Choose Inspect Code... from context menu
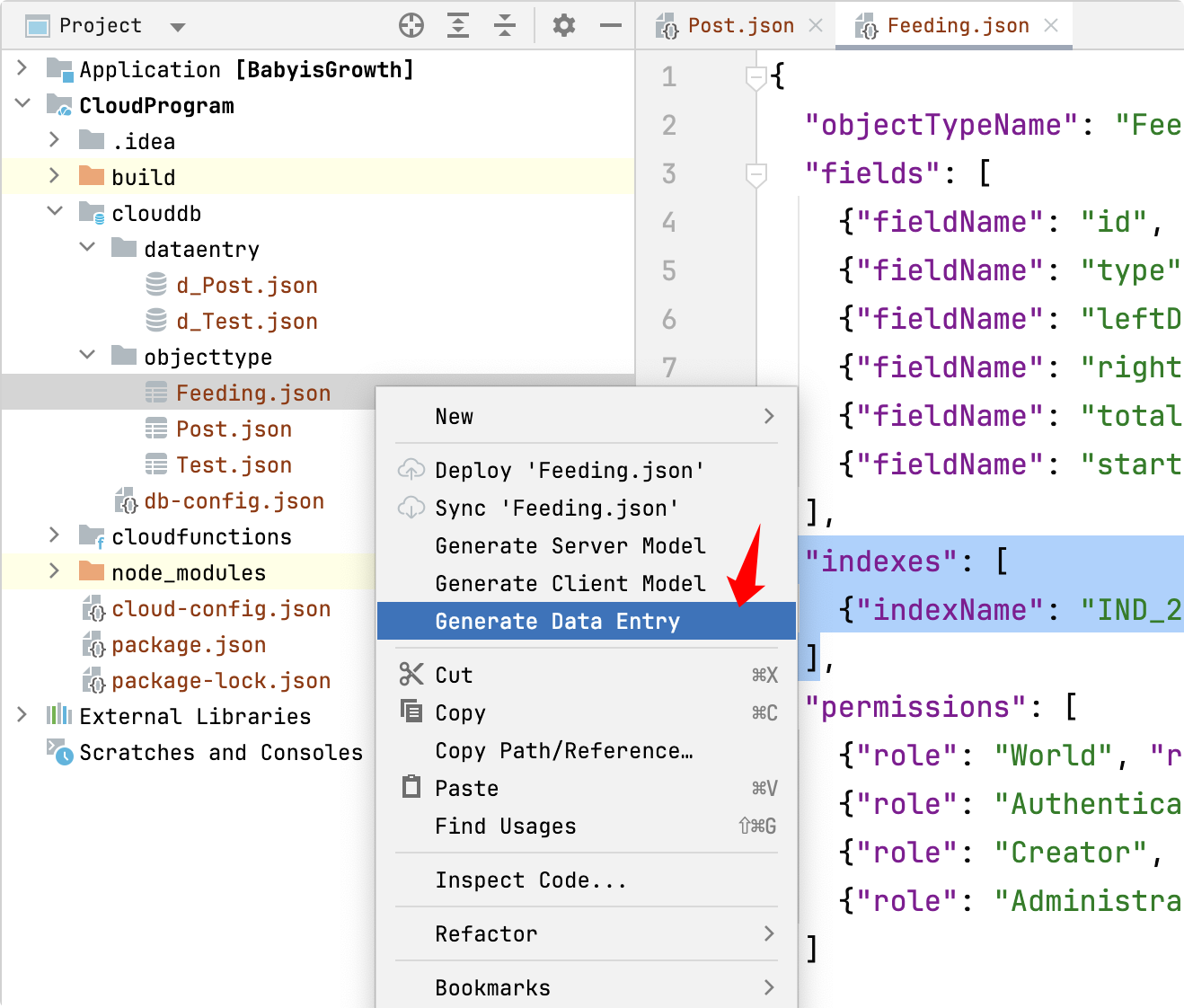The width and height of the screenshot is (1184, 1008). click(586, 880)
